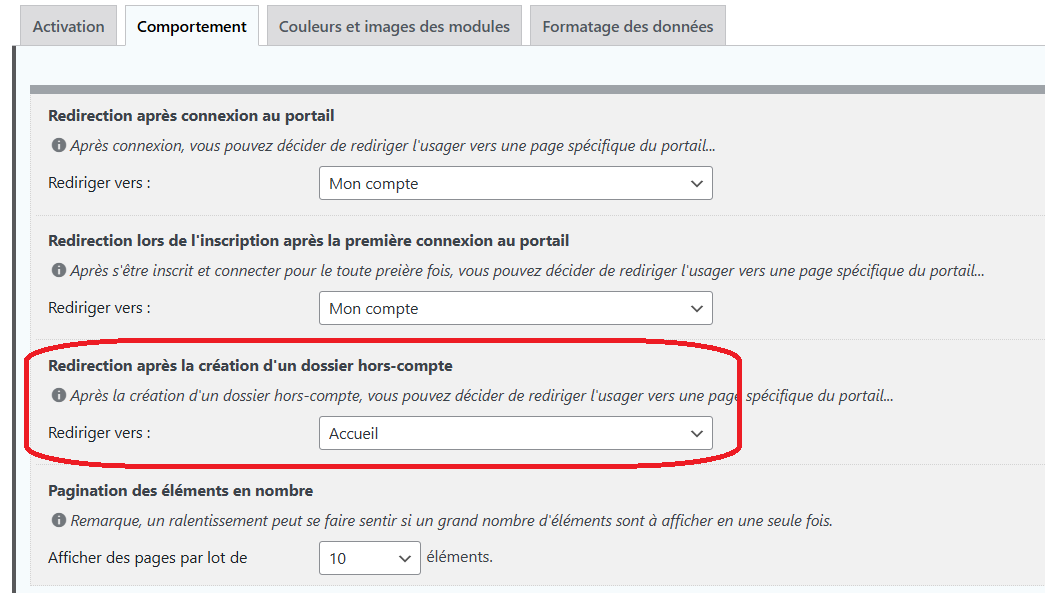Image resolution: width=1045 pixels, height=593 pixels.
Task: Click info icon for first-login inscription redirection
Action: [x=58, y=271]
